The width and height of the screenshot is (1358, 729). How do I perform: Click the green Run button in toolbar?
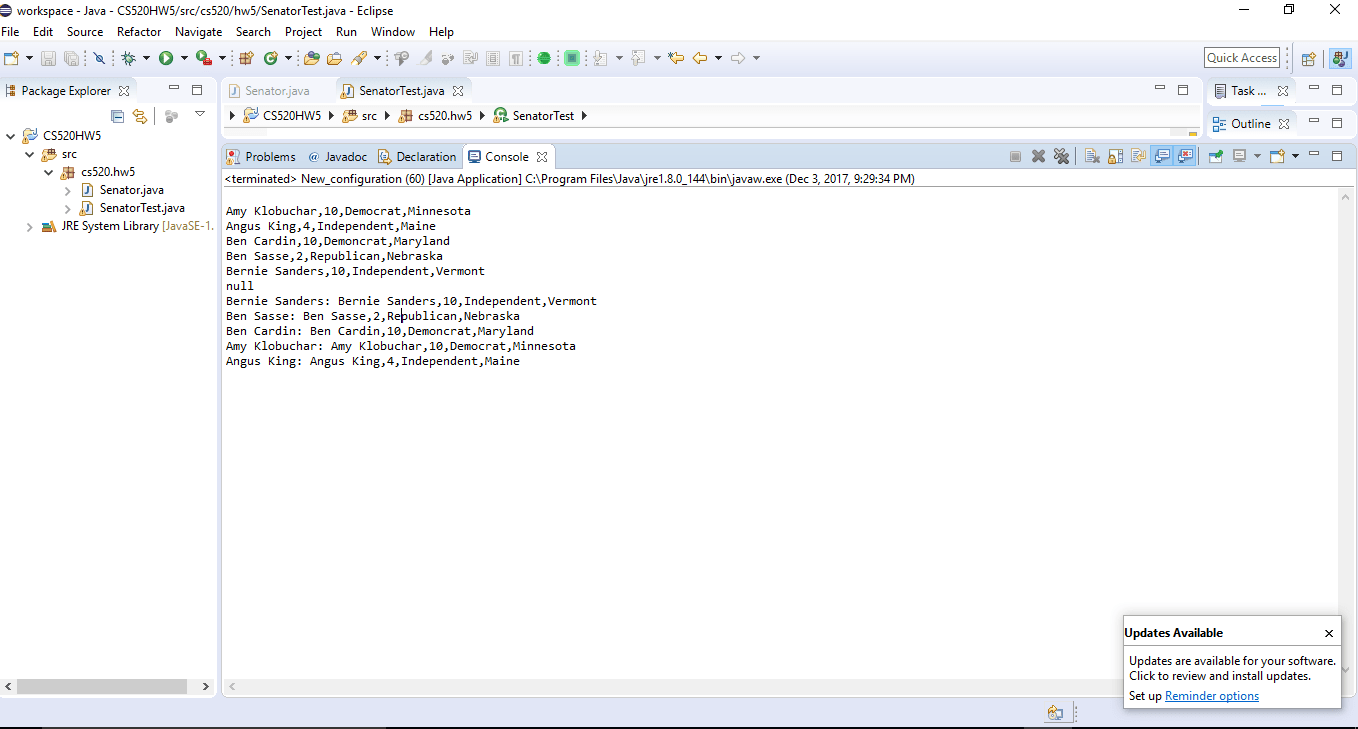166,58
